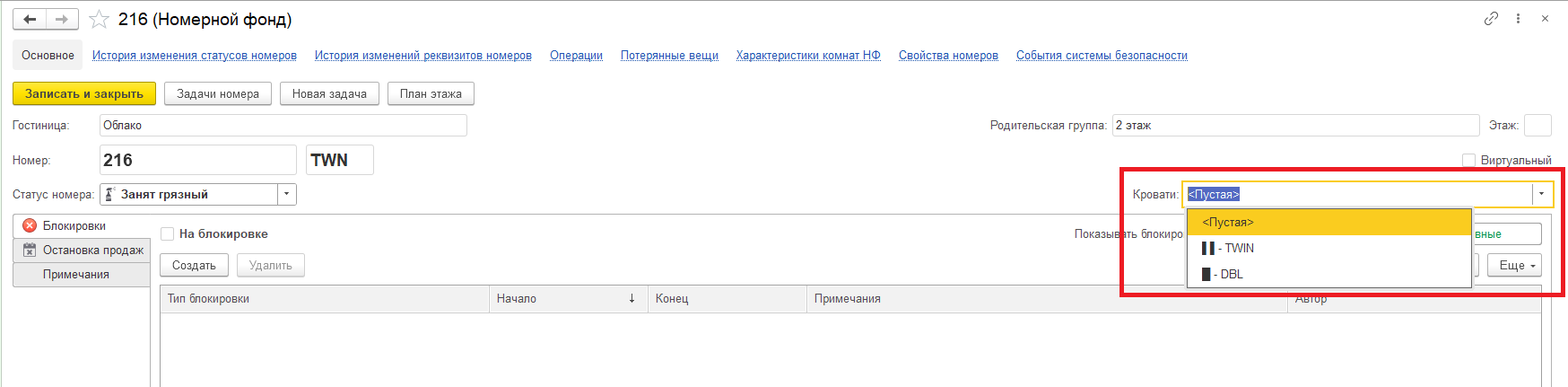Click the Кровати input field text
The image size is (1568, 387).
click(x=1357, y=194)
